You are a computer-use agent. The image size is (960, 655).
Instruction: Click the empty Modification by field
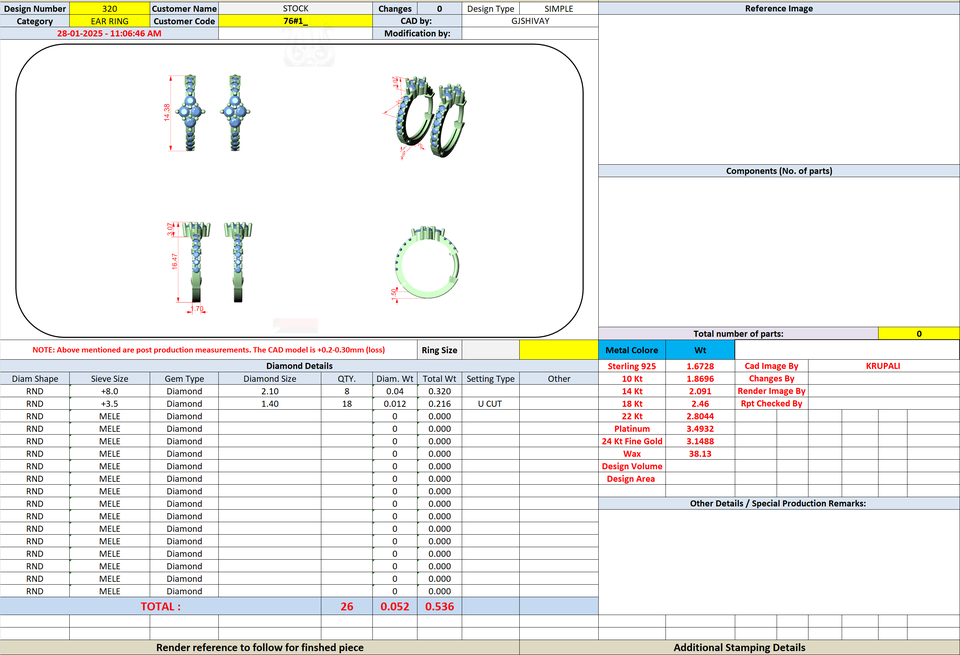(530, 34)
